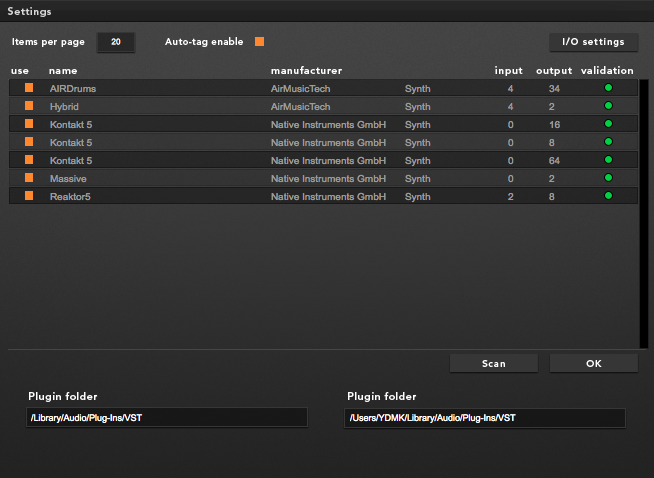This screenshot has height=478, width=654.
Task: Disable the use box for Massive
Action: [x=29, y=178]
